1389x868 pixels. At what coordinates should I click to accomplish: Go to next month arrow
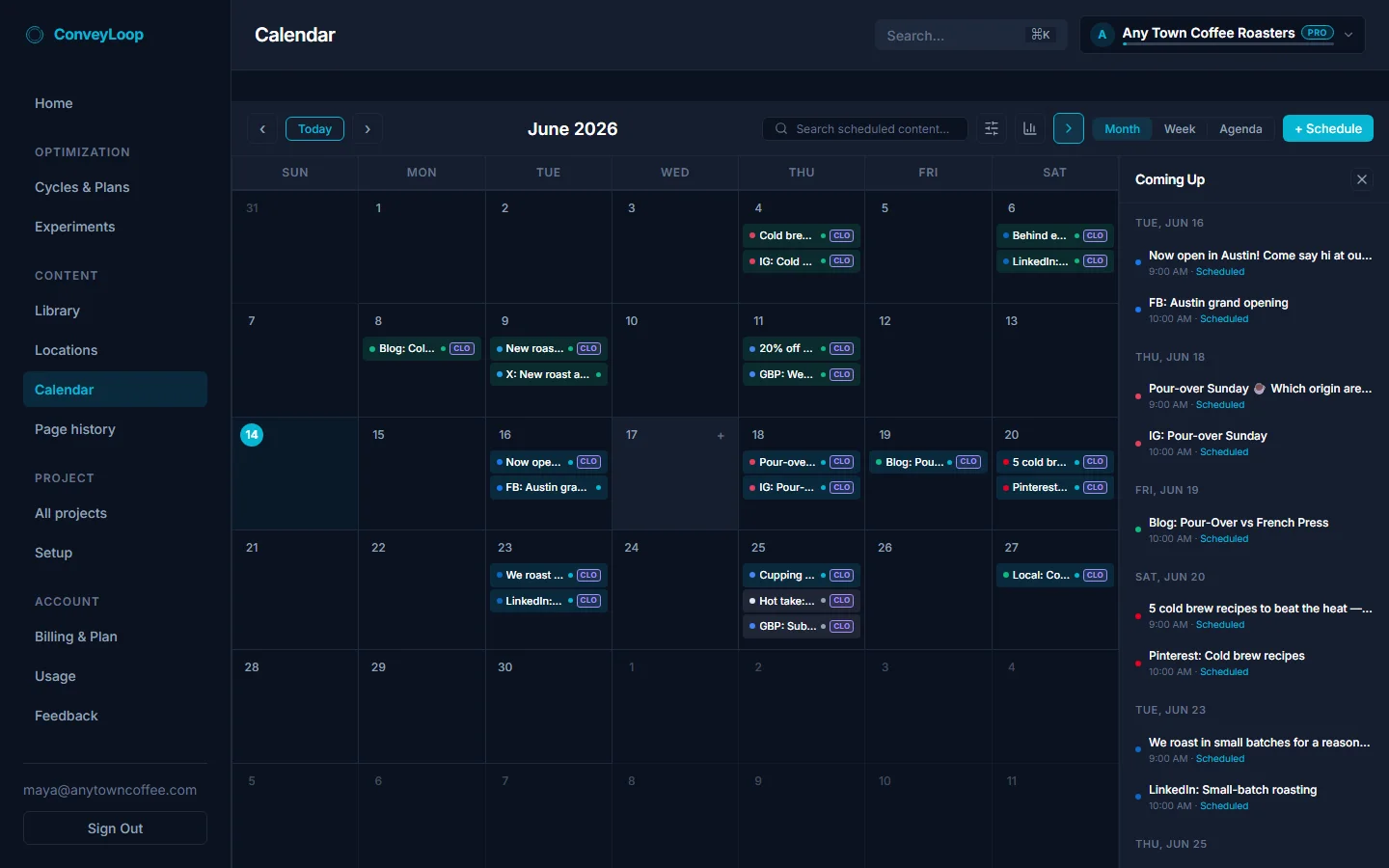pos(368,128)
